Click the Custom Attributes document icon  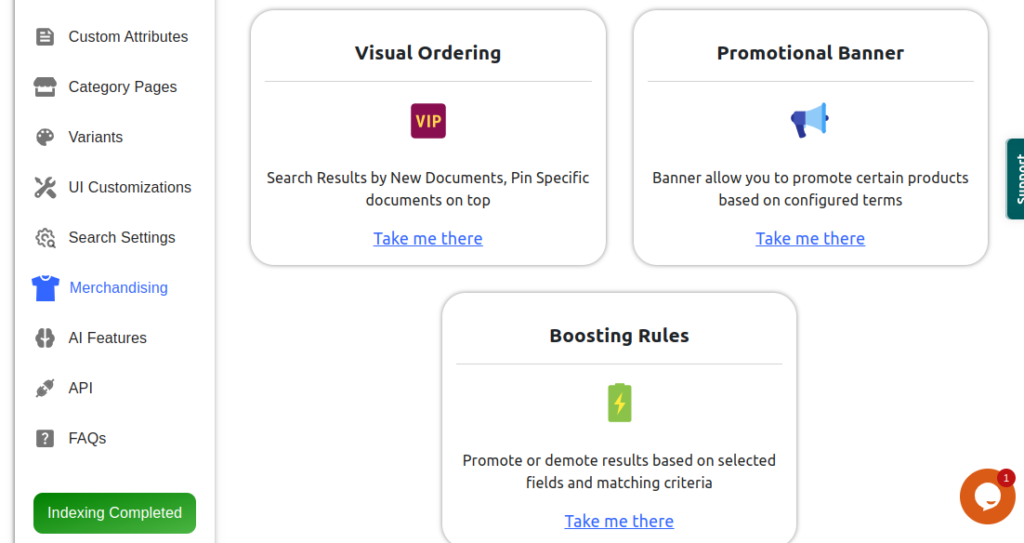pyautogui.click(x=45, y=37)
